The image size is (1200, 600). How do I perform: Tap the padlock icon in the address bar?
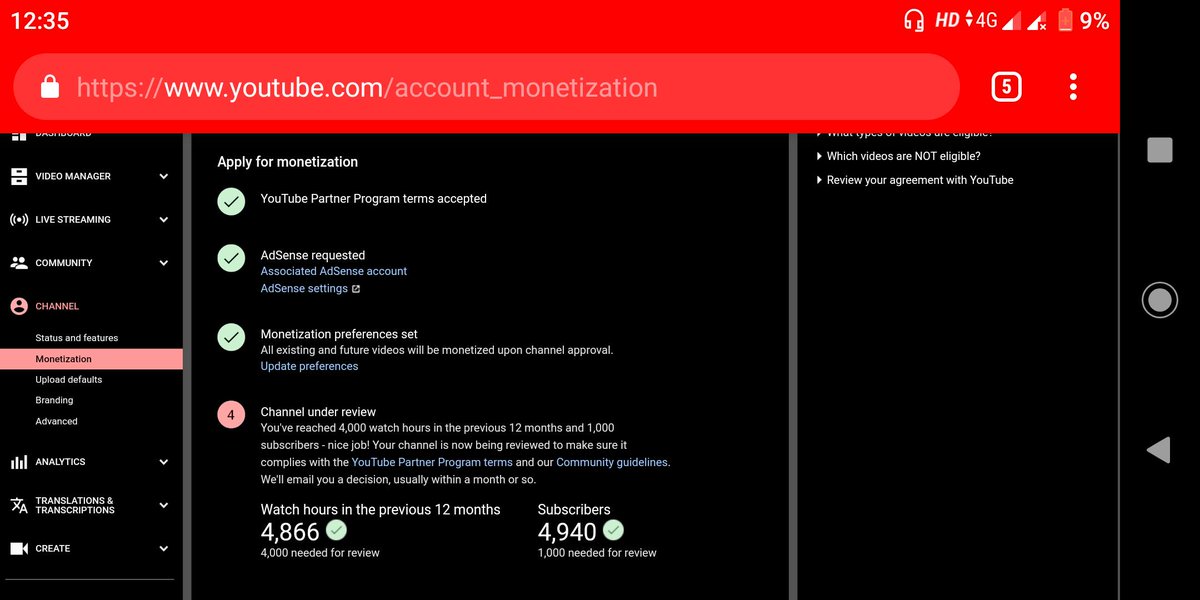[49, 88]
